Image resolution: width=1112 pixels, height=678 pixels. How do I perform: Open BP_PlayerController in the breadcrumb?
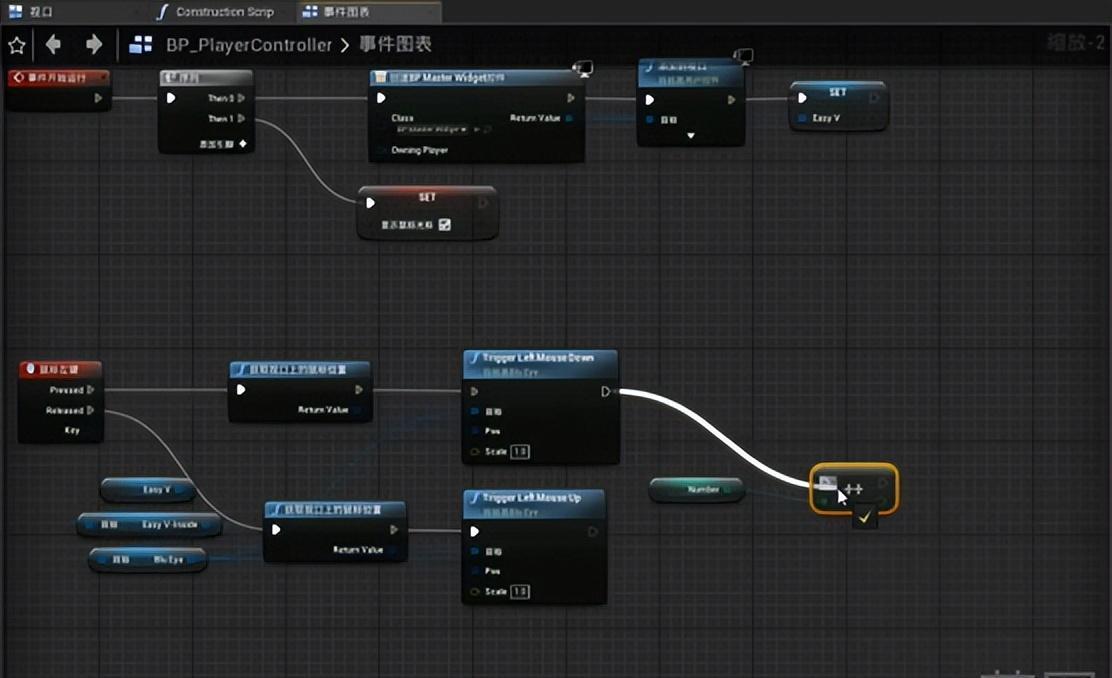249,45
